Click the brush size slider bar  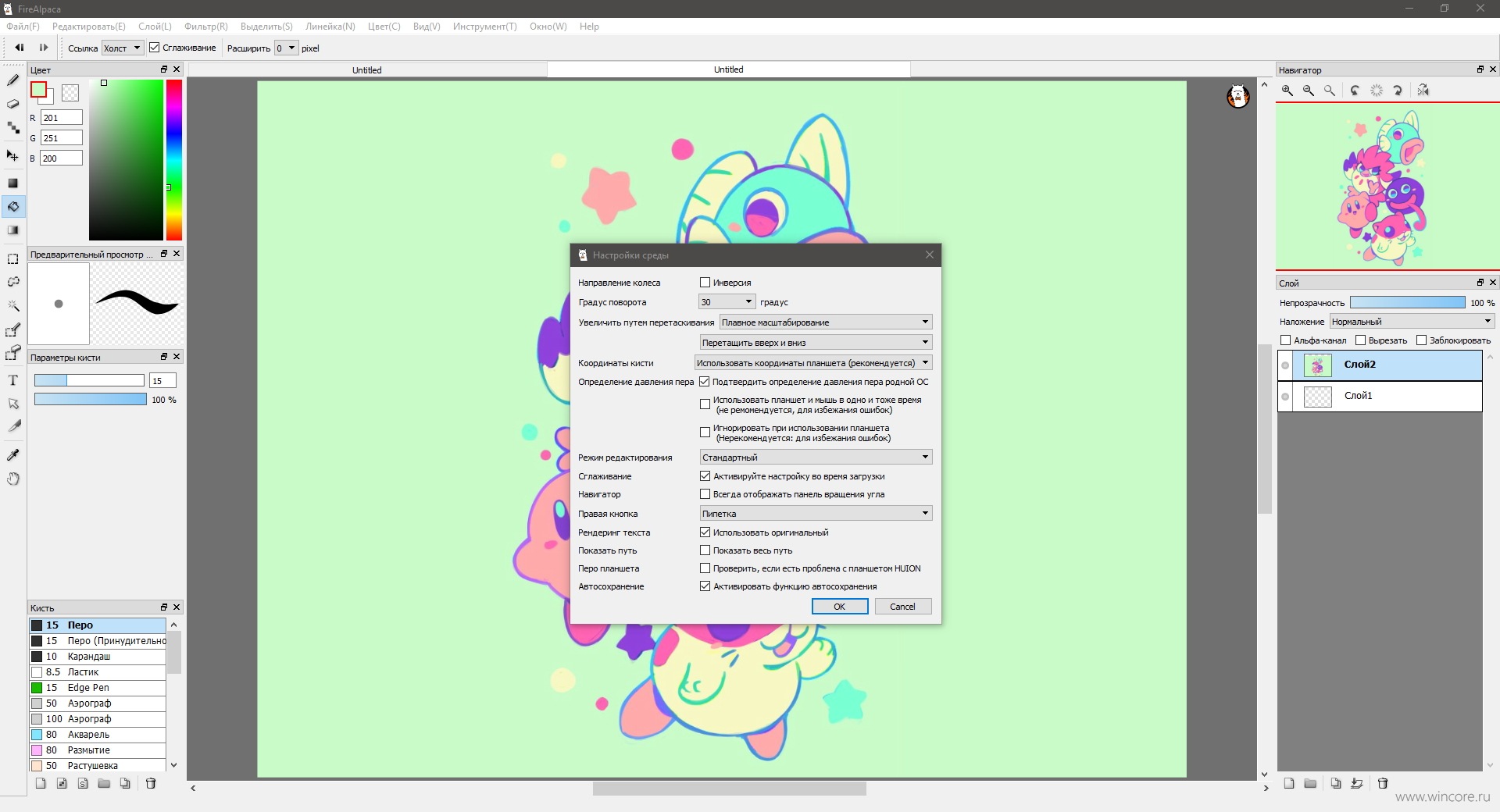pyautogui.click(x=89, y=380)
